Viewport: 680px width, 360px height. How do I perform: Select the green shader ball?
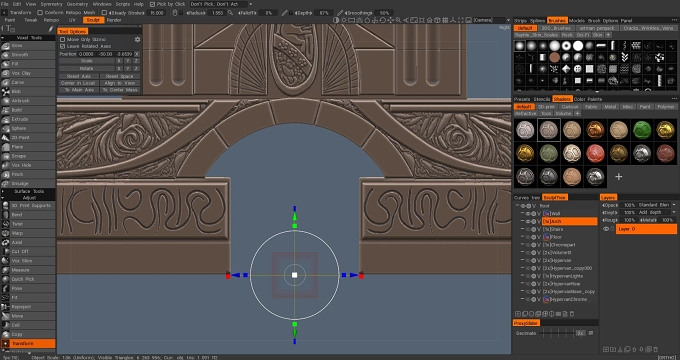[x=642, y=130]
